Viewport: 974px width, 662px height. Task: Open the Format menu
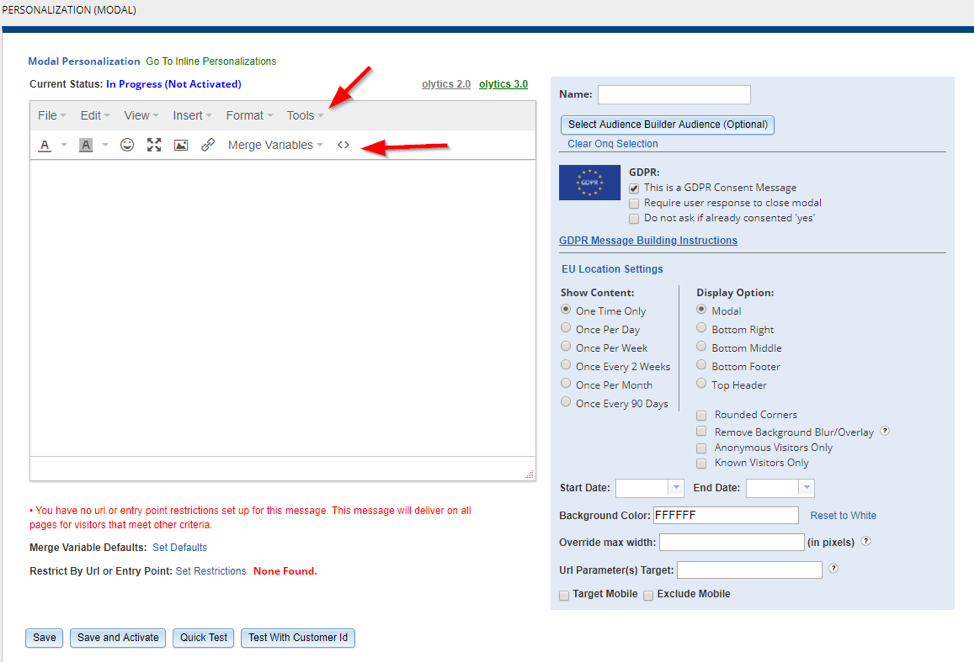(249, 116)
